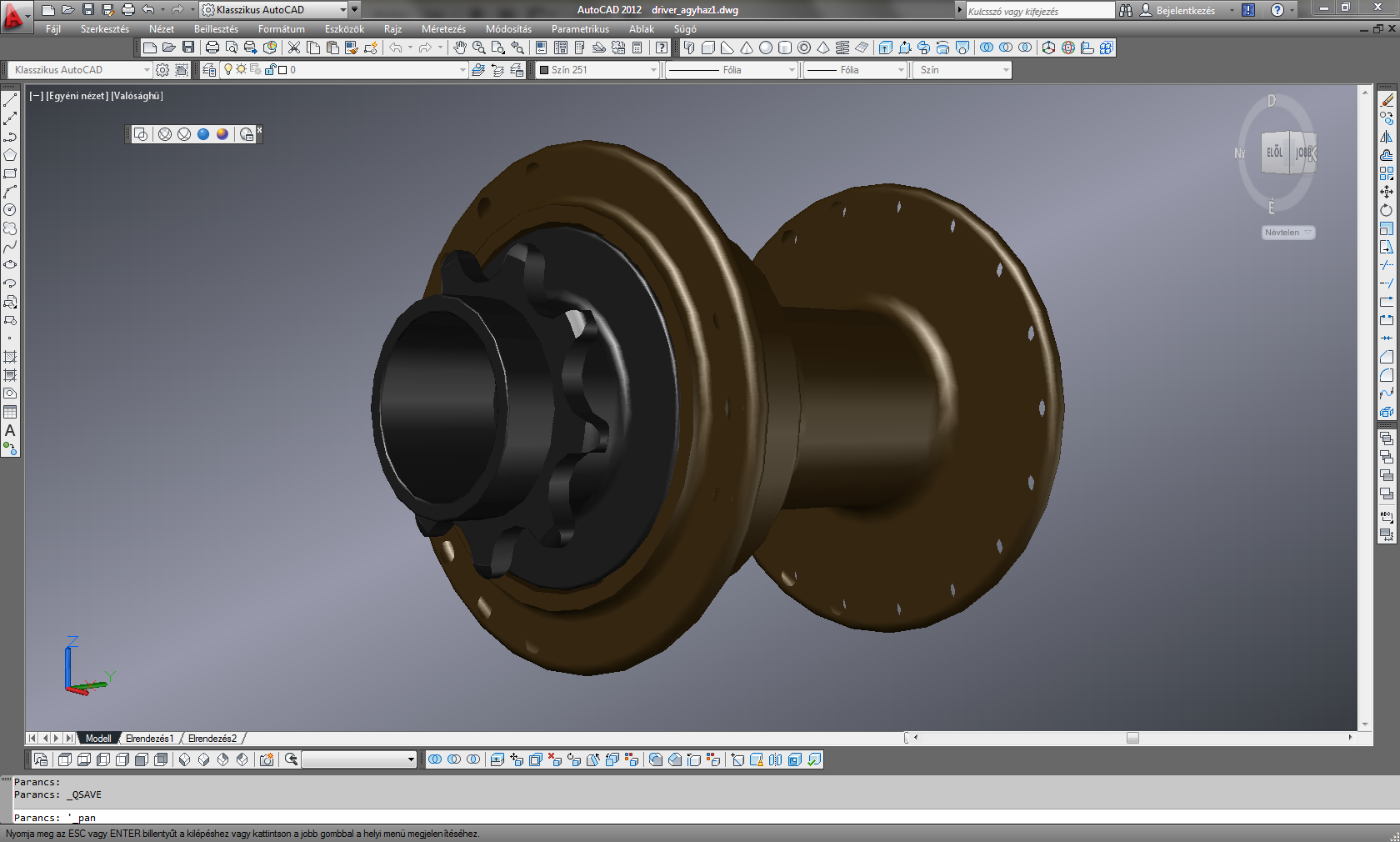Expand the Szín 251 color dropdown
The height and width of the screenshot is (842, 1400).
coord(653,70)
